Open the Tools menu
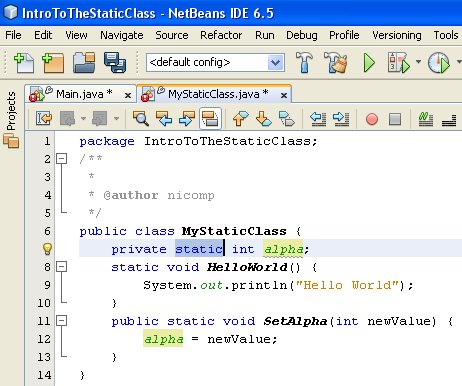This screenshot has width=462, height=386. tap(446, 35)
